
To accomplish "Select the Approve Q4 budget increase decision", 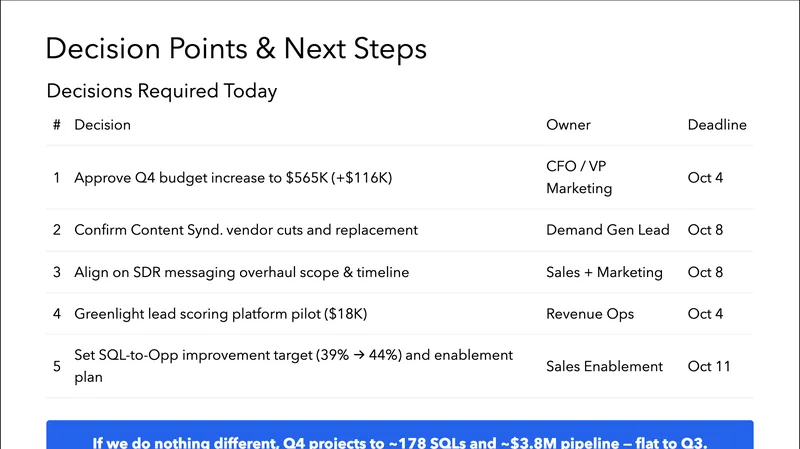I will tap(234, 178).
